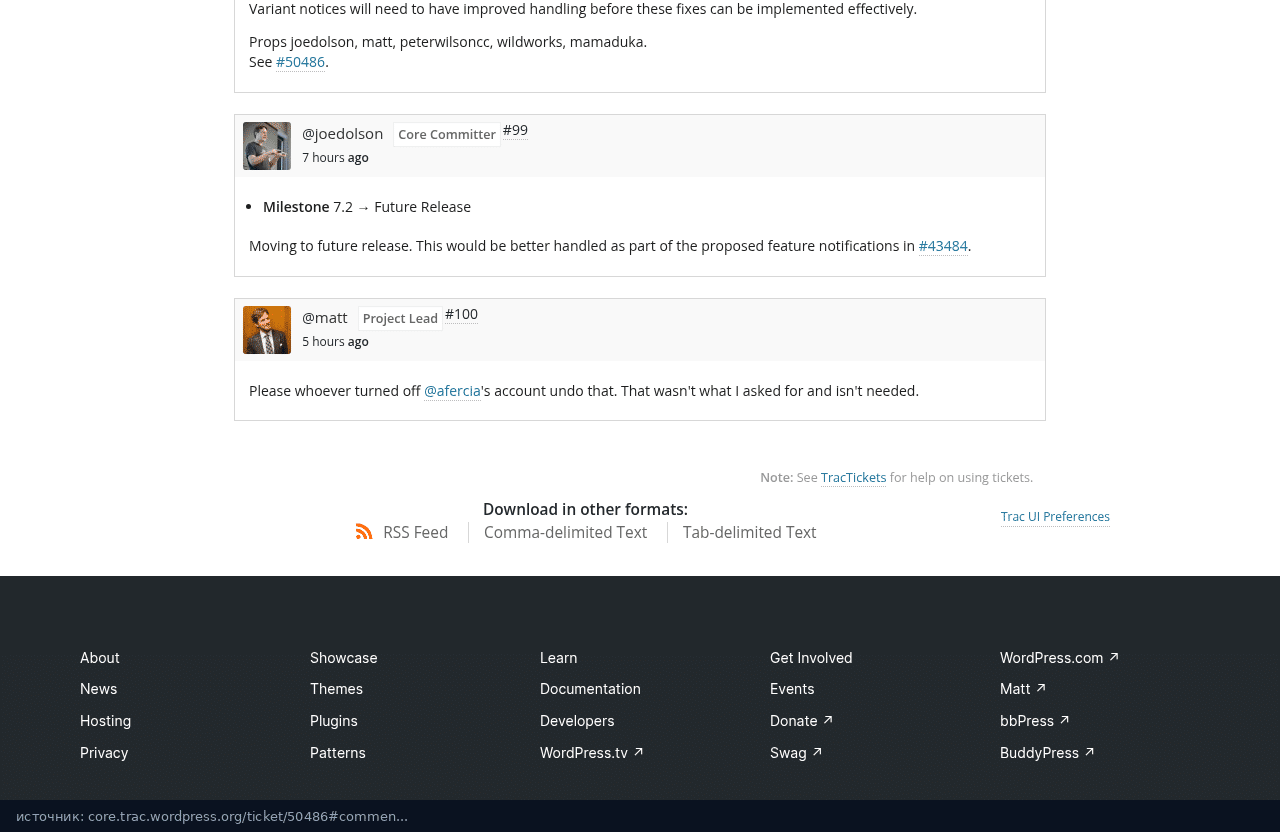The height and width of the screenshot is (832, 1280).
Task: Open ticket link #50486
Action: point(300,62)
